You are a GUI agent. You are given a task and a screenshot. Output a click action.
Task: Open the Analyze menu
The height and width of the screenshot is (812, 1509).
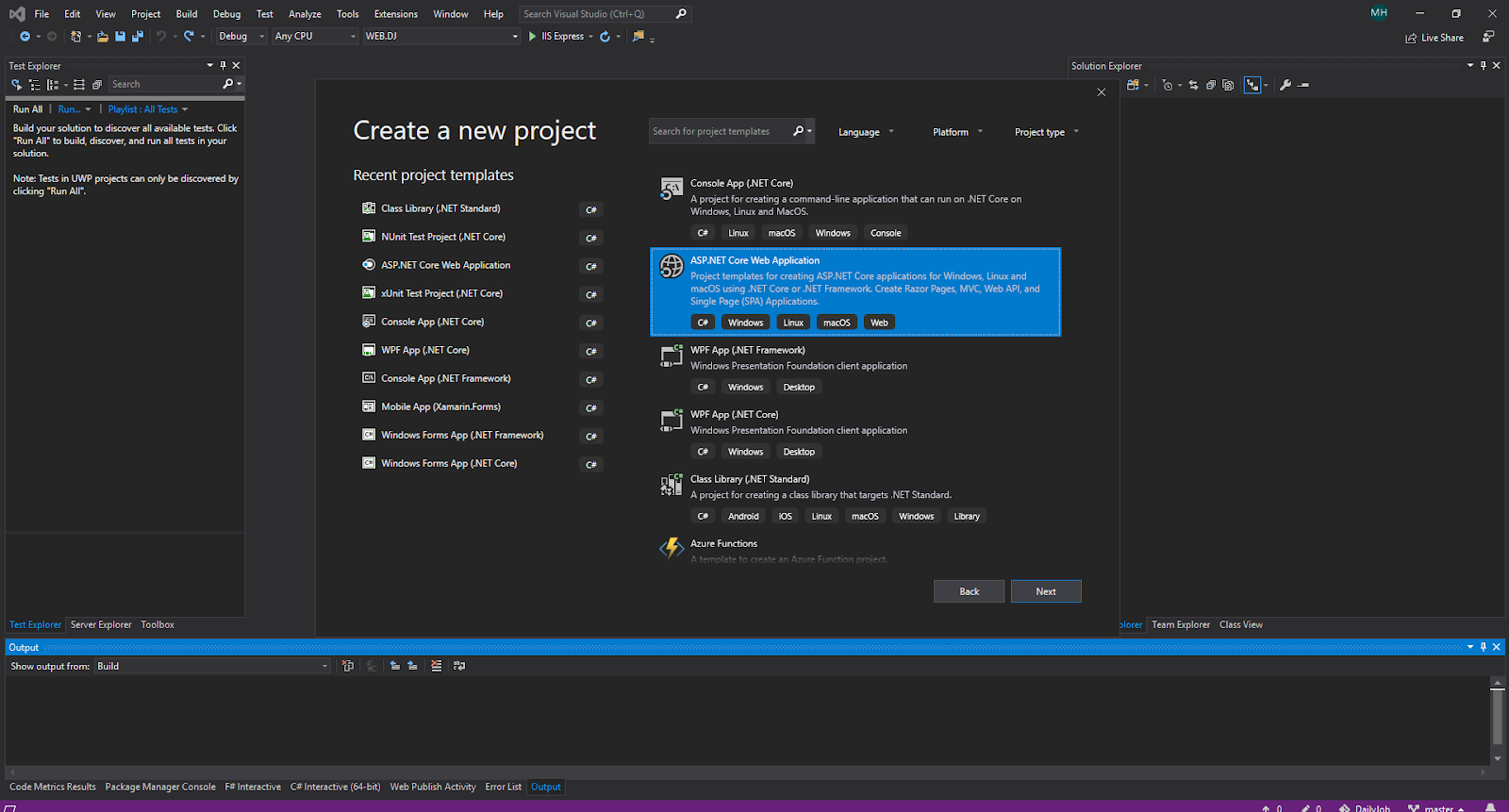coord(305,14)
